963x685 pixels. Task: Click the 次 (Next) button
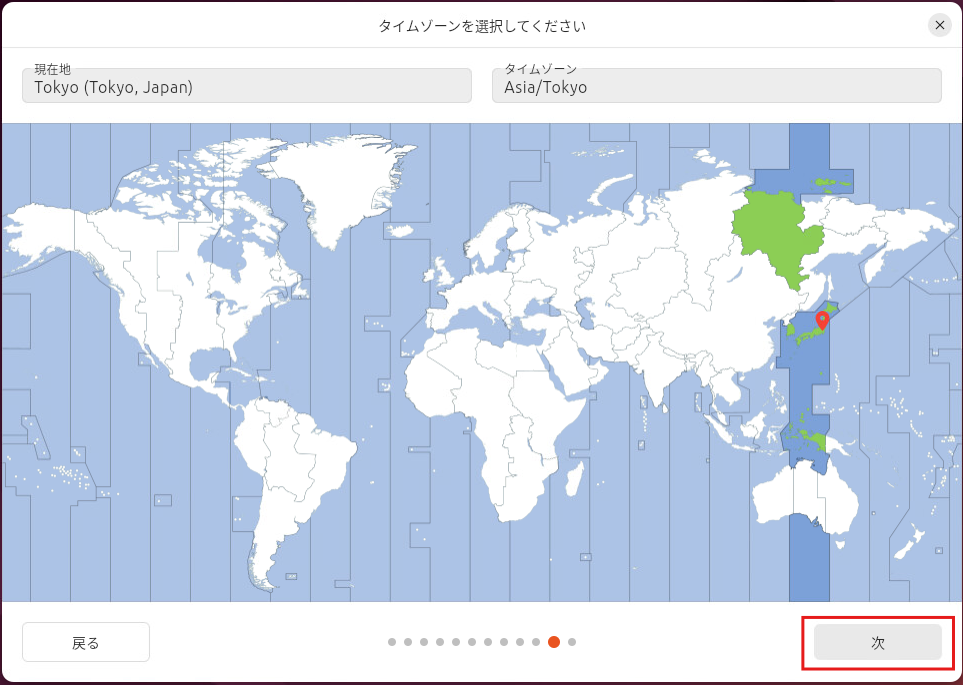tap(878, 643)
